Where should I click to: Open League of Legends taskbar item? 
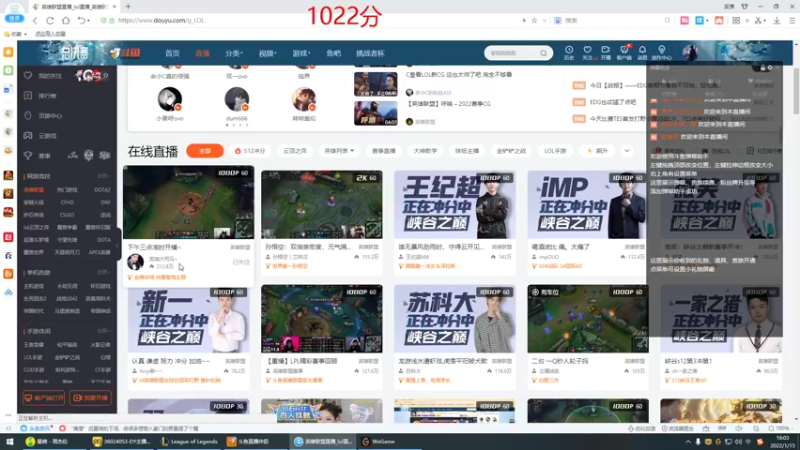coord(189,441)
